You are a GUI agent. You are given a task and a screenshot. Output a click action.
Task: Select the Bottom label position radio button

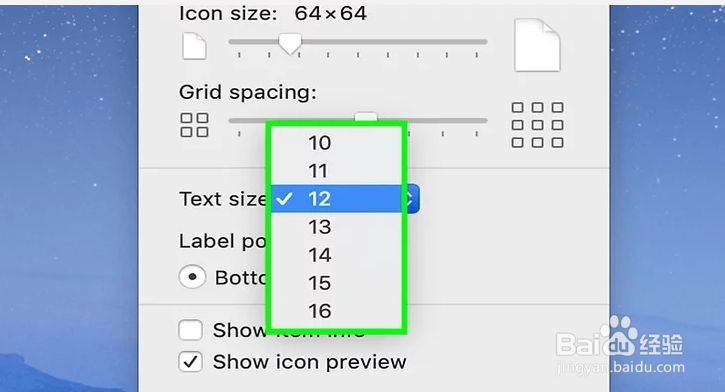point(192,277)
